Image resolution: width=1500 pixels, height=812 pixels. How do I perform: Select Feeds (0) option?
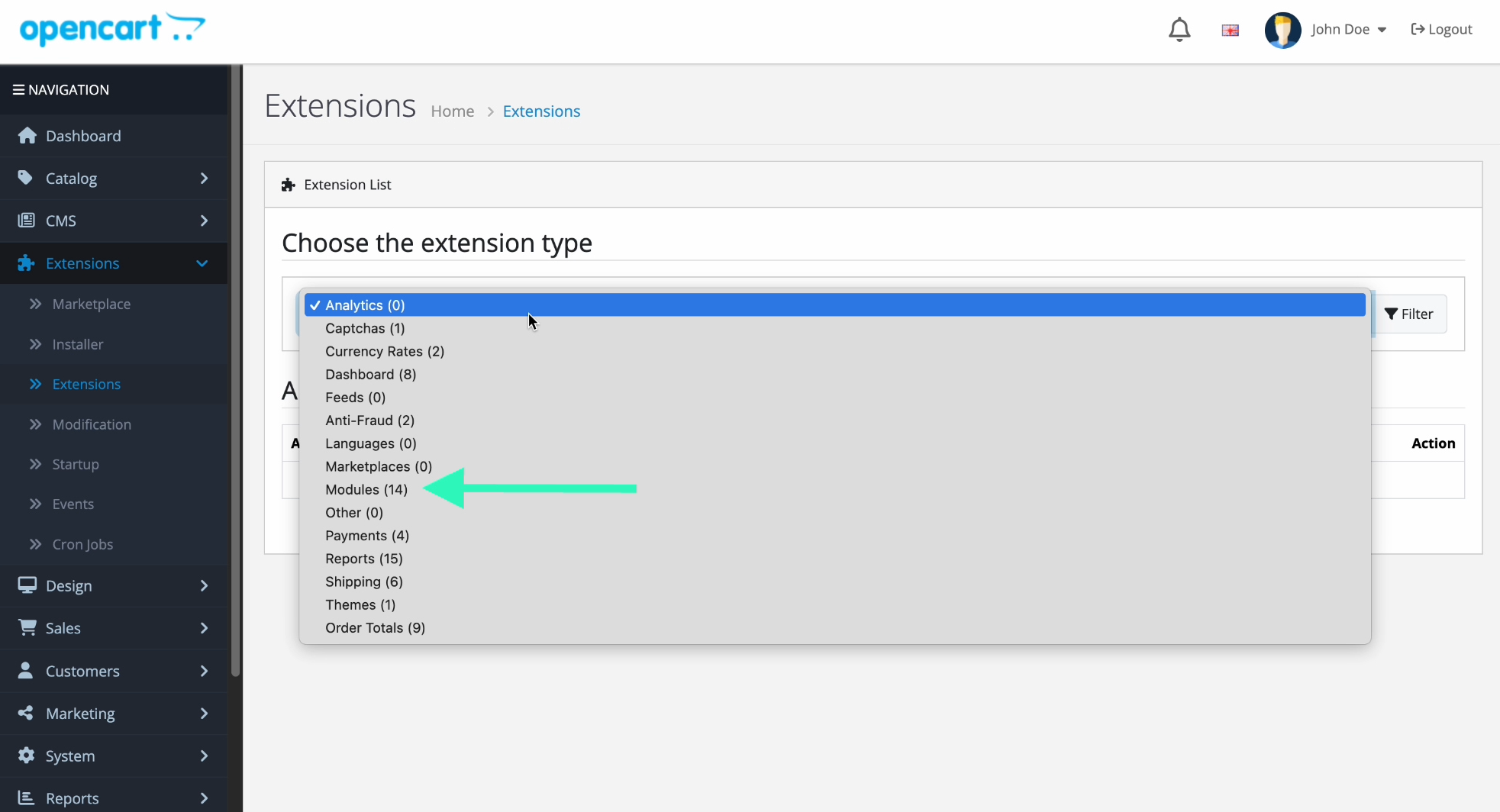(x=835, y=397)
